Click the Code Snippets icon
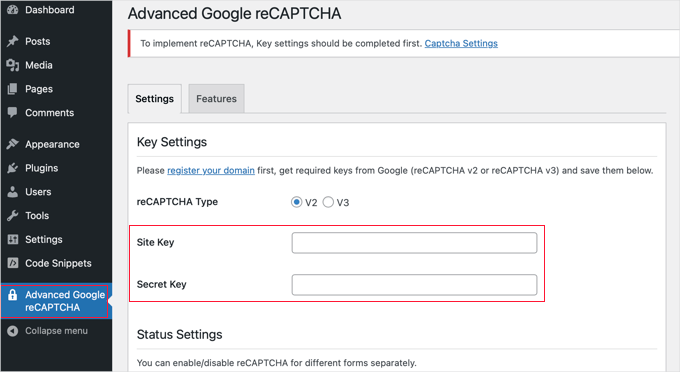The width and height of the screenshot is (680, 372). [x=13, y=263]
